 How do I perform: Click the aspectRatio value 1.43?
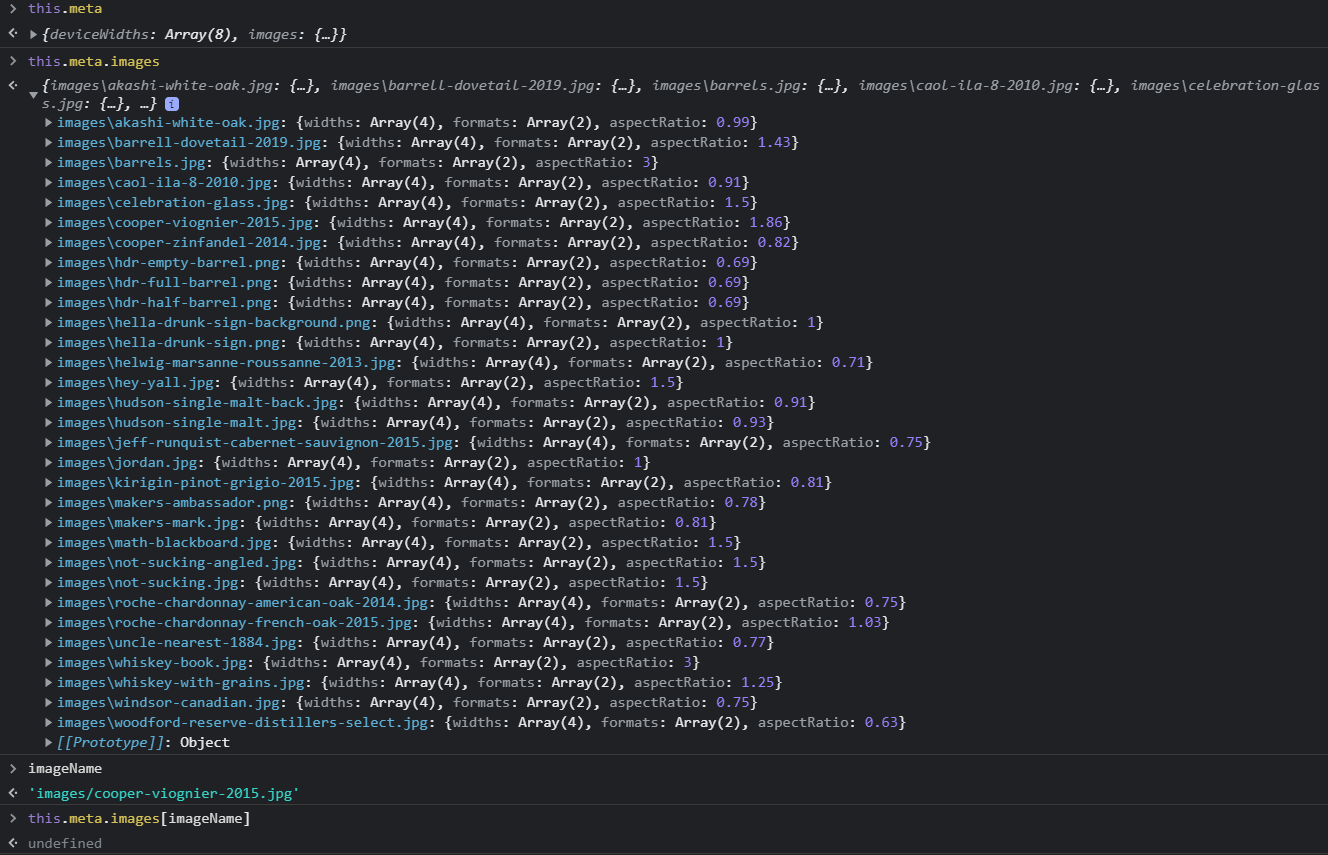coord(774,142)
